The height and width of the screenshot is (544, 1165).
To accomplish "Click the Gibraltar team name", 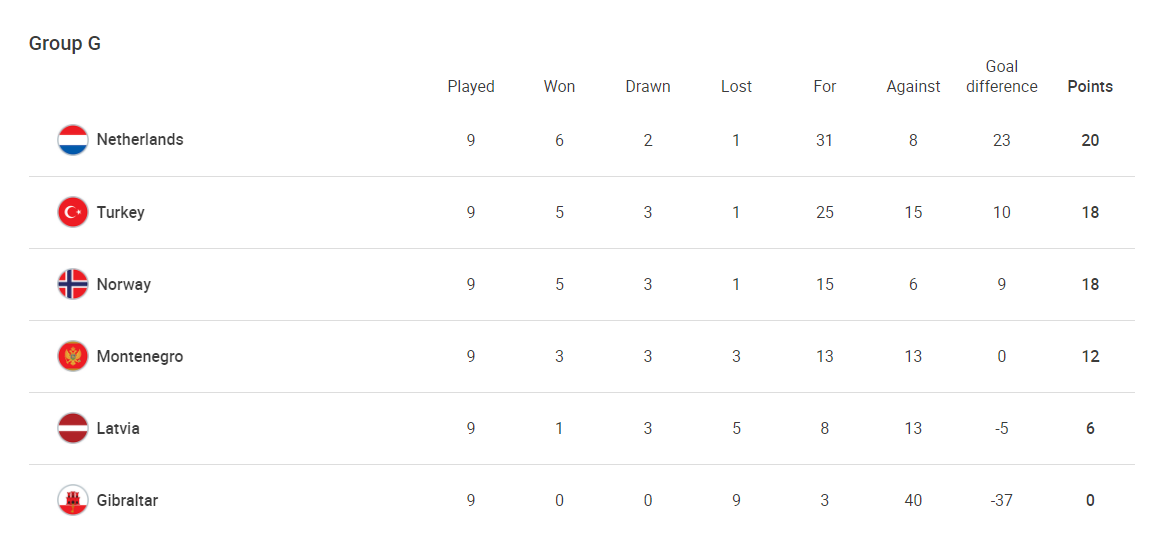I will tap(127, 500).
